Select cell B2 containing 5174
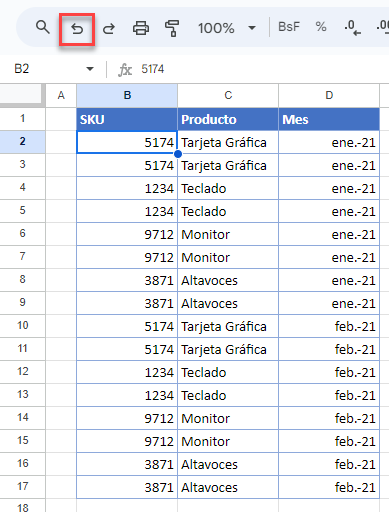This screenshot has width=389, height=512. click(x=127, y=142)
